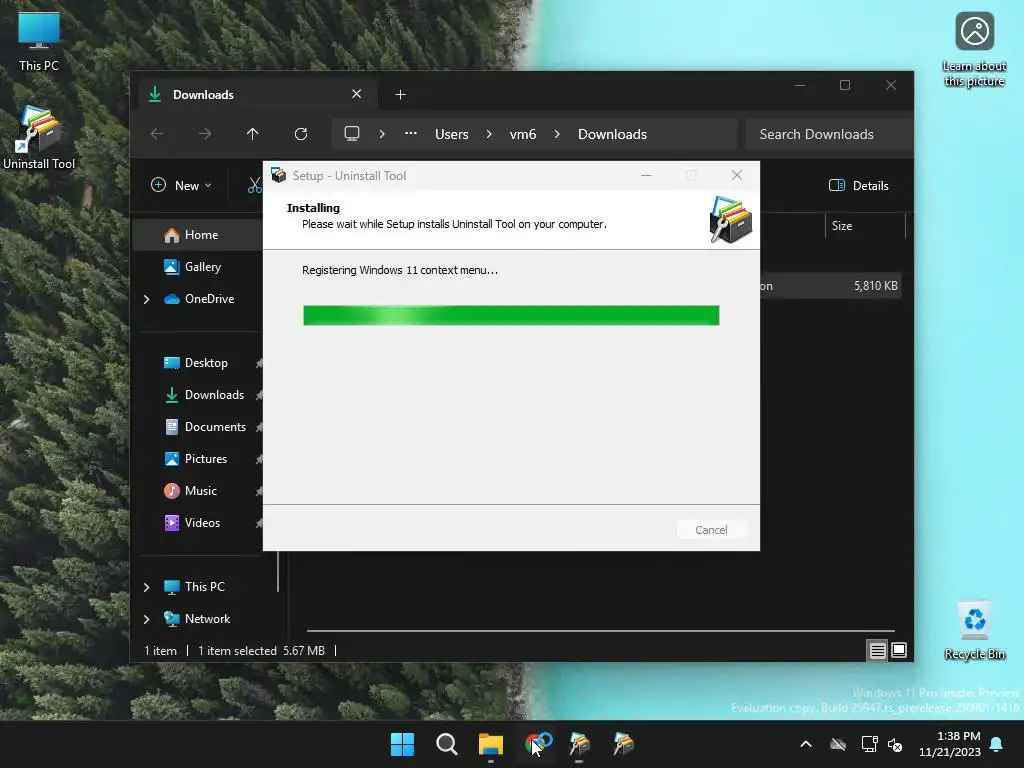1024x768 pixels.
Task: Go back in File Explorer
Action: pos(157,134)
